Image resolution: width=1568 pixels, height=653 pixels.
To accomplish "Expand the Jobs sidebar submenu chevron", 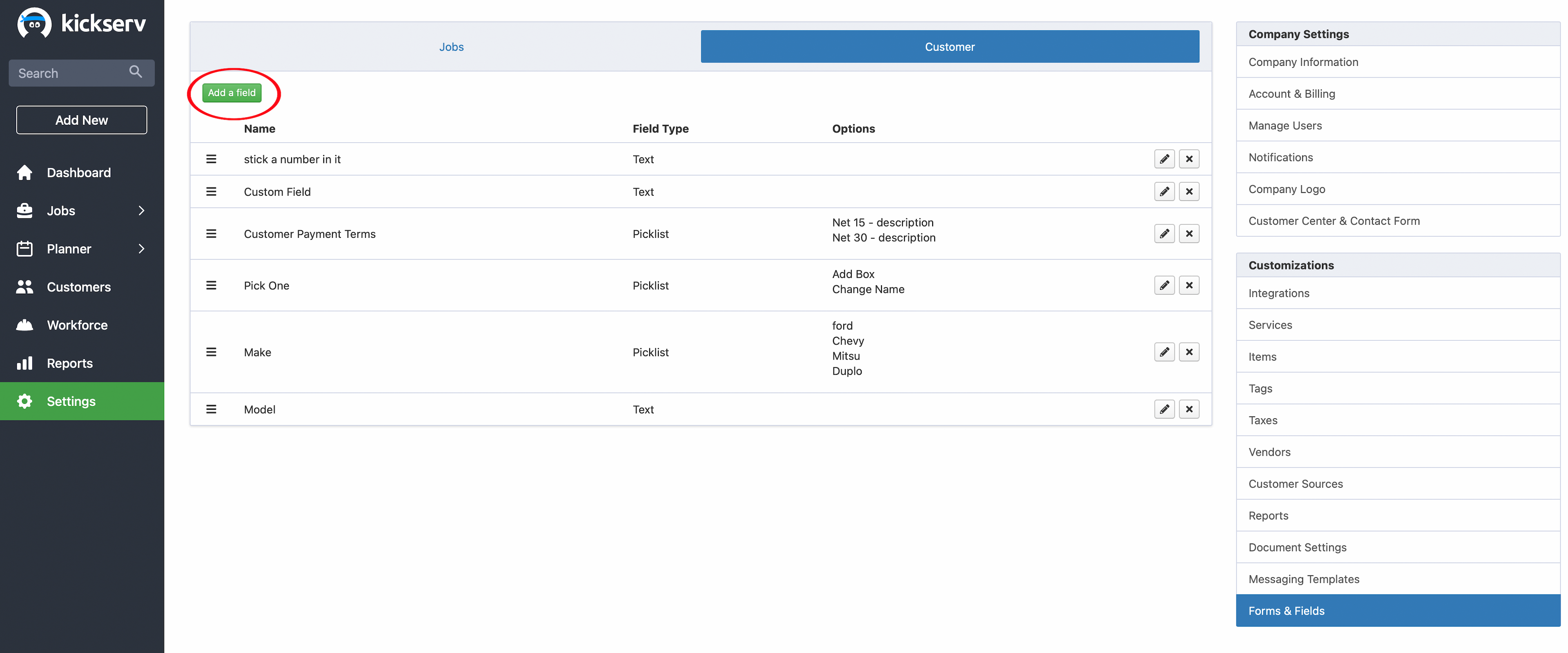I will coord(141,211).
